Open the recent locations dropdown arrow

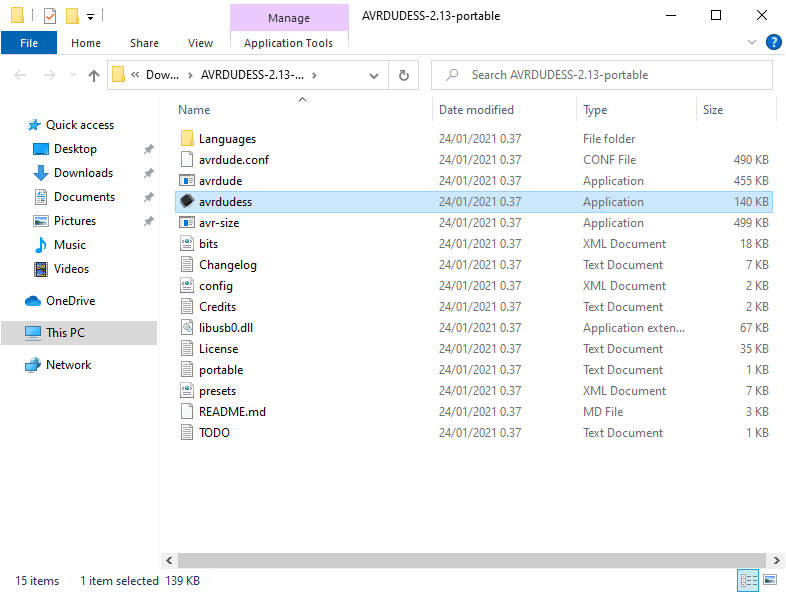(73, 75)
